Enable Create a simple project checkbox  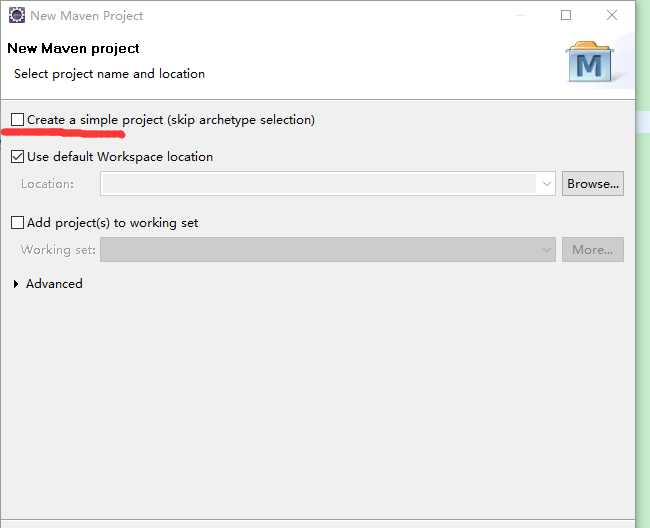17,120
